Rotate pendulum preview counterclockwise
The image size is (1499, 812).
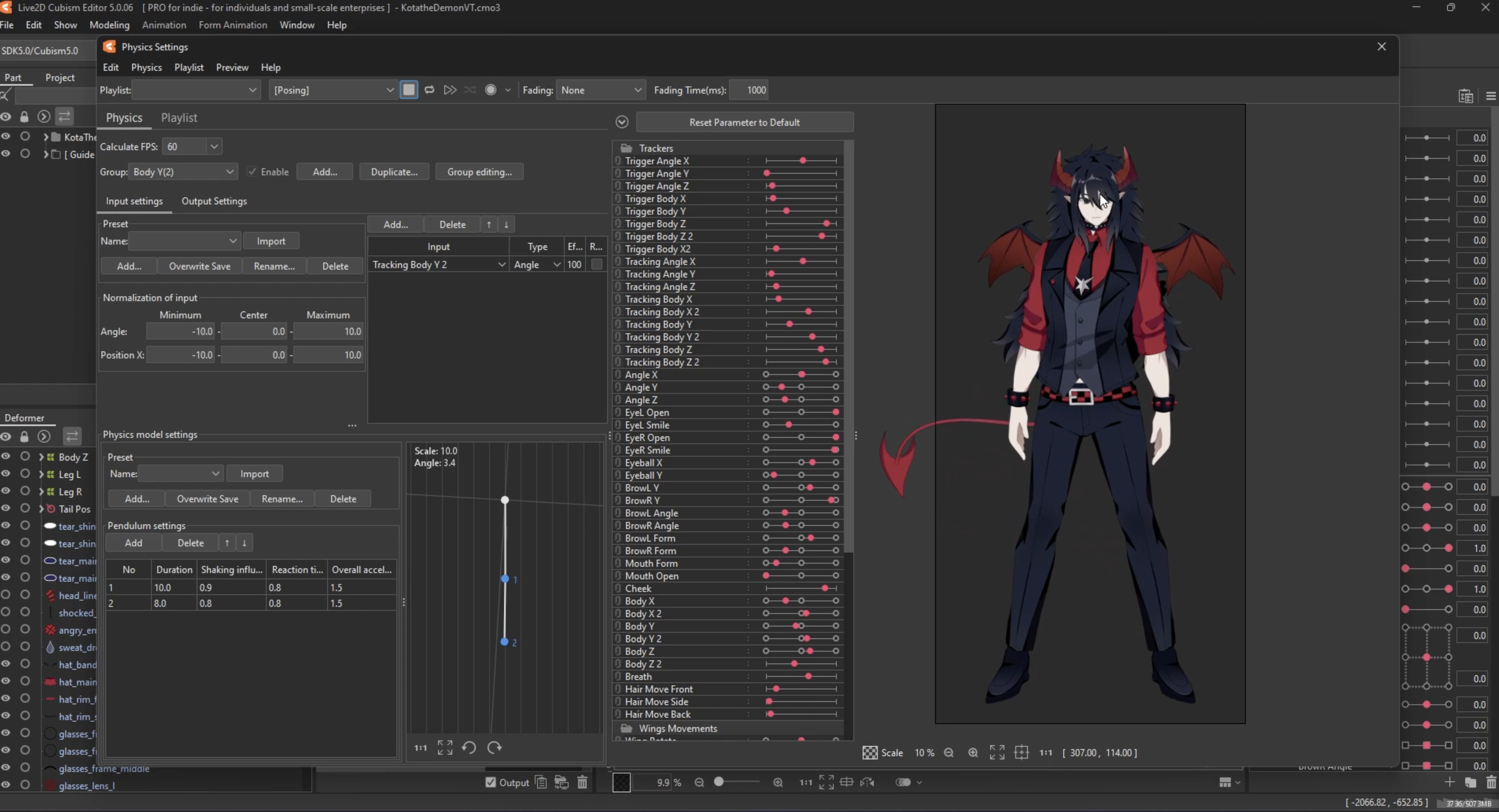pos(469,748)
